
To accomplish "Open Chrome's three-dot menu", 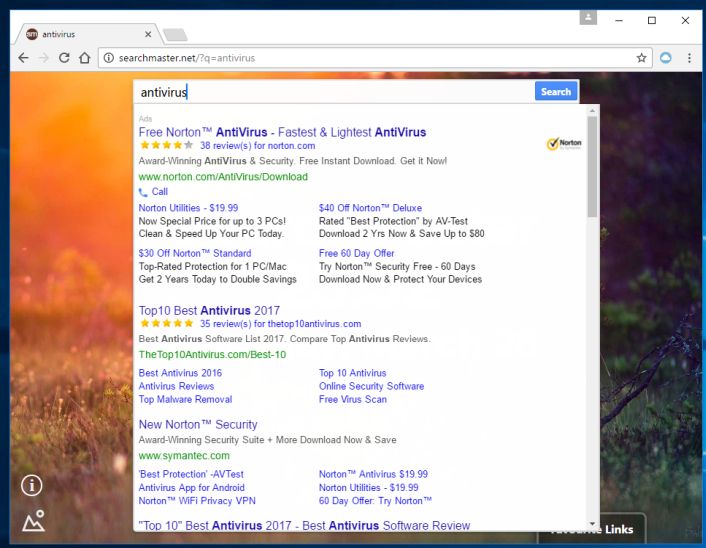I will 689,58.
